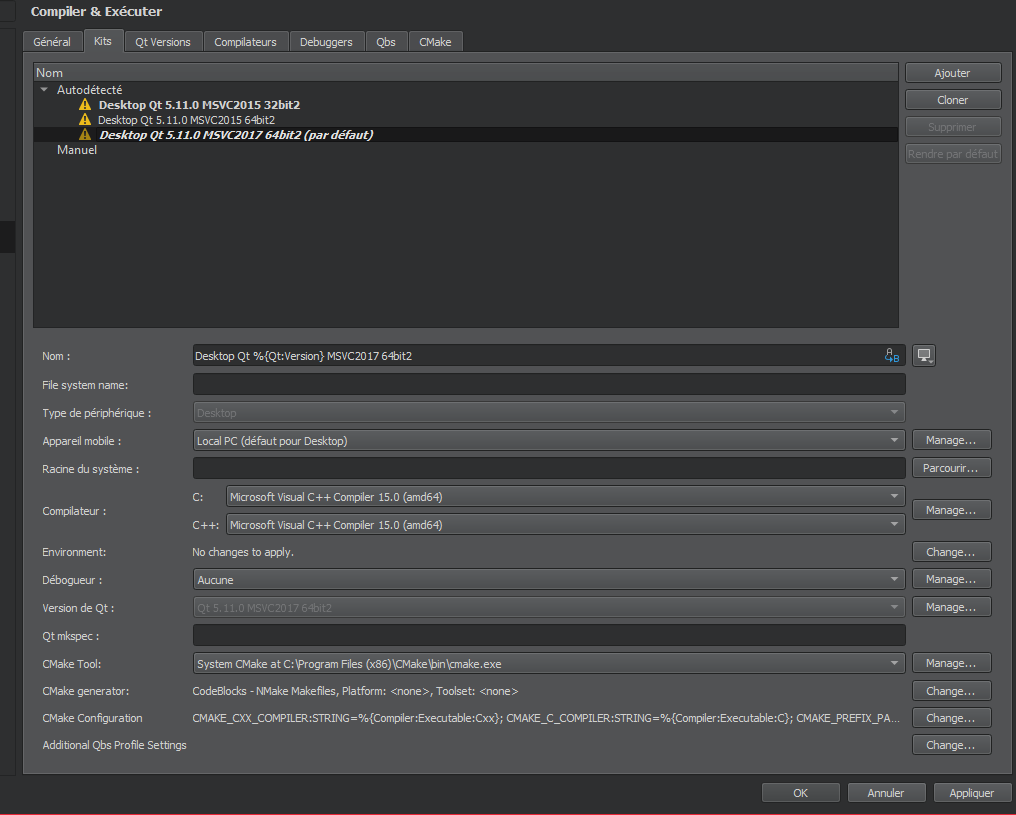Open the Version de Qt dropdown
The image size is (1016, 815).
(549, 608)
